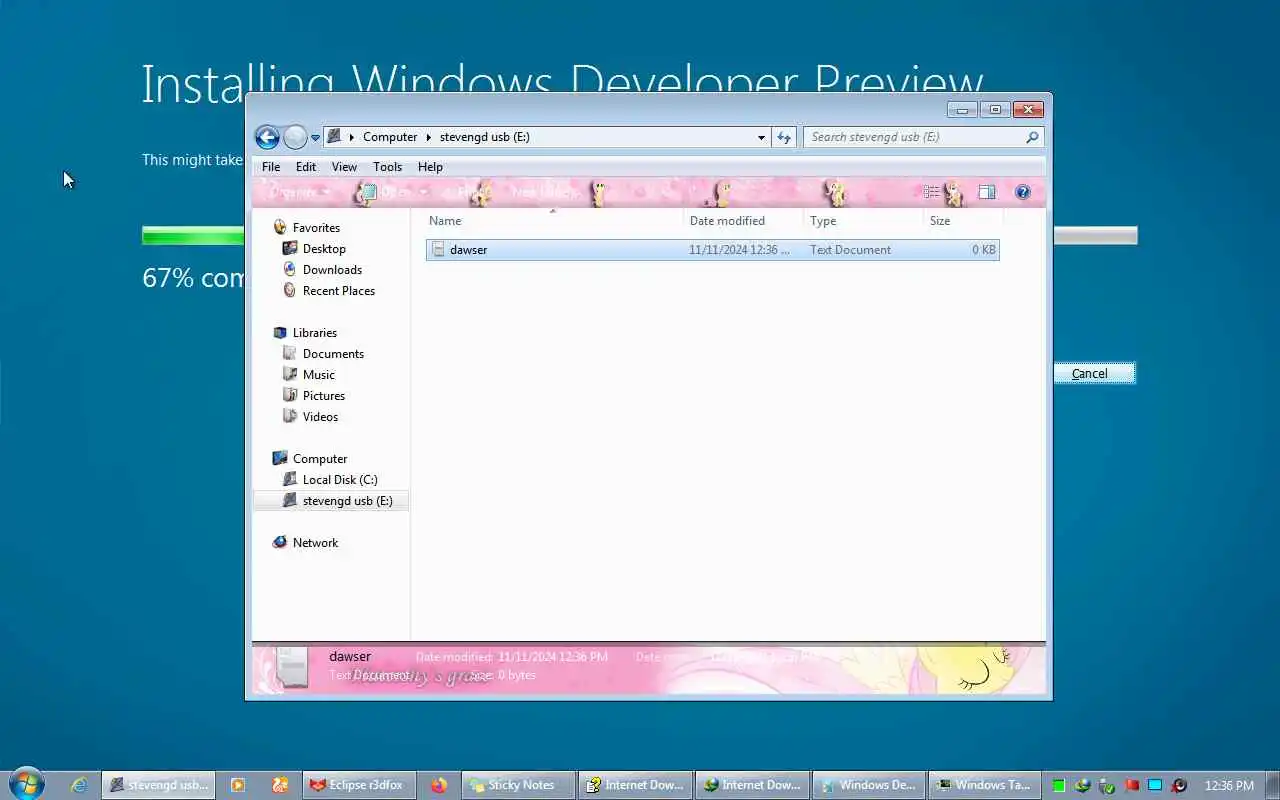Image resolution: width=1280 pixels, height=800 pixels.
Task: Open Local Disk (C:) in navigation pane
Action: (x=340, y=480)
